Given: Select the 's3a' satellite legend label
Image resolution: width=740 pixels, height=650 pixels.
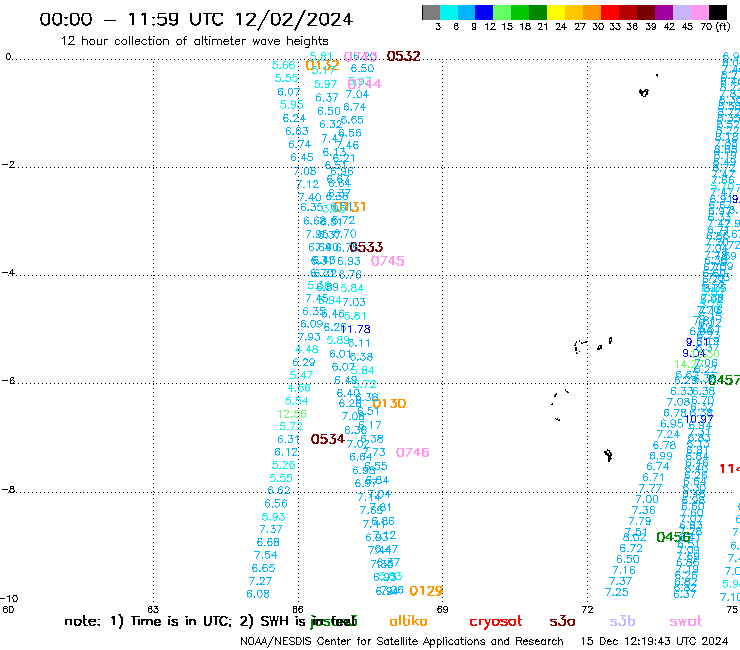Looking at the screenshot, I should (562, 621).
